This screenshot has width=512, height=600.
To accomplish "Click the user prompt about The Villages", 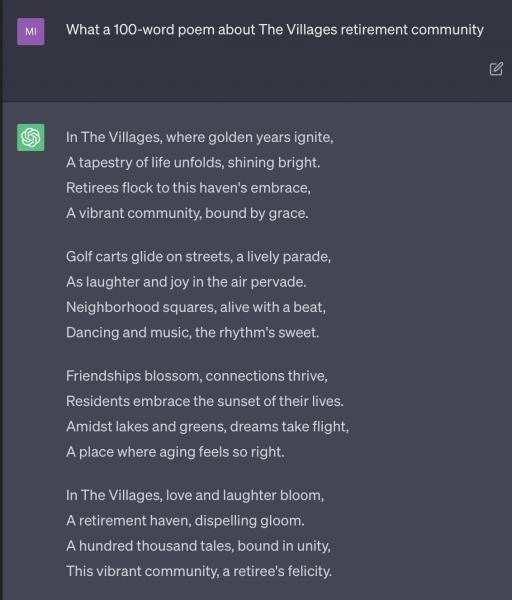I will coord(275,30).
